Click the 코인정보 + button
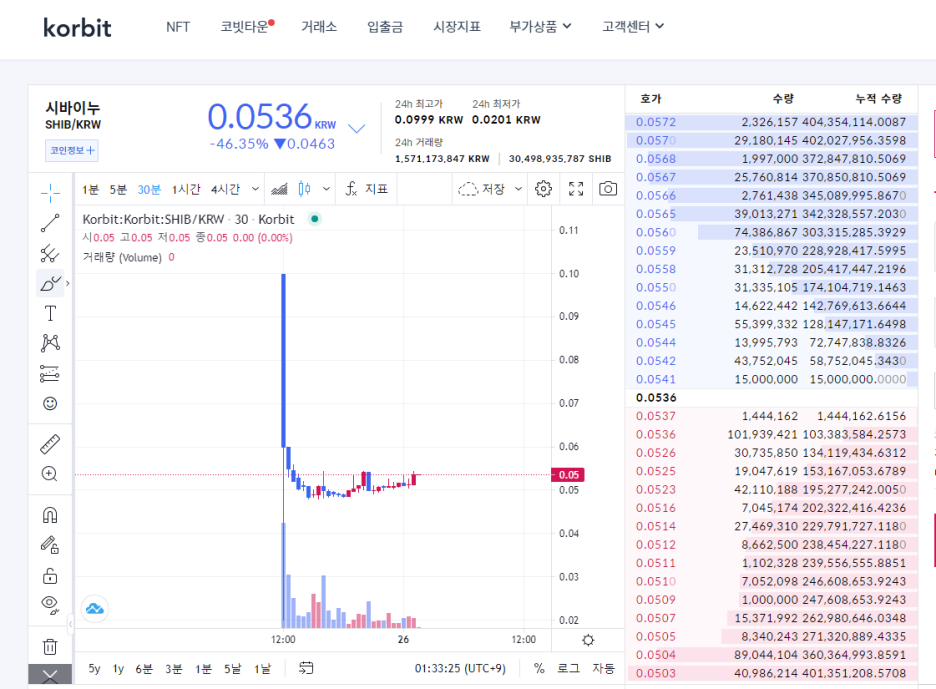936x689 pixels. pyautogui.click(x=72, y=150)
